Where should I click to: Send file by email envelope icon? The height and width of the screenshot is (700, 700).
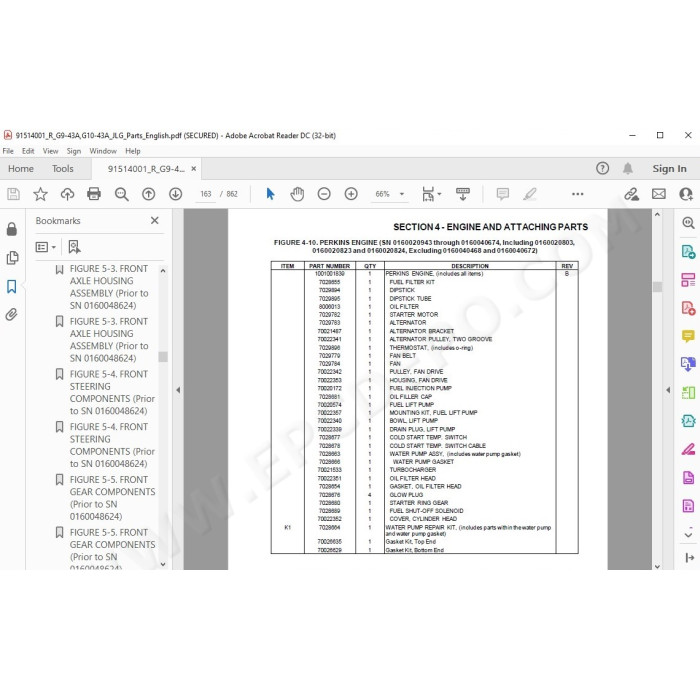click(x=658, y=194)
